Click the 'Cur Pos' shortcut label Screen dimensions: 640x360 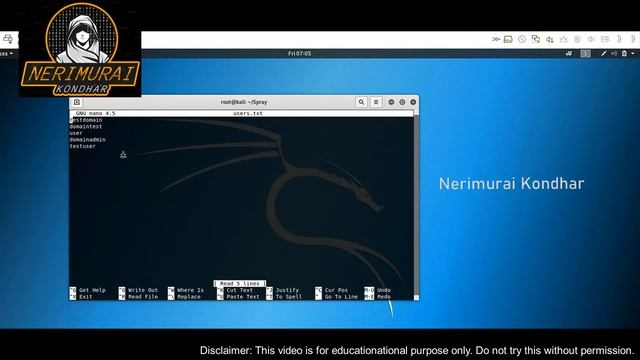point(336,290)
